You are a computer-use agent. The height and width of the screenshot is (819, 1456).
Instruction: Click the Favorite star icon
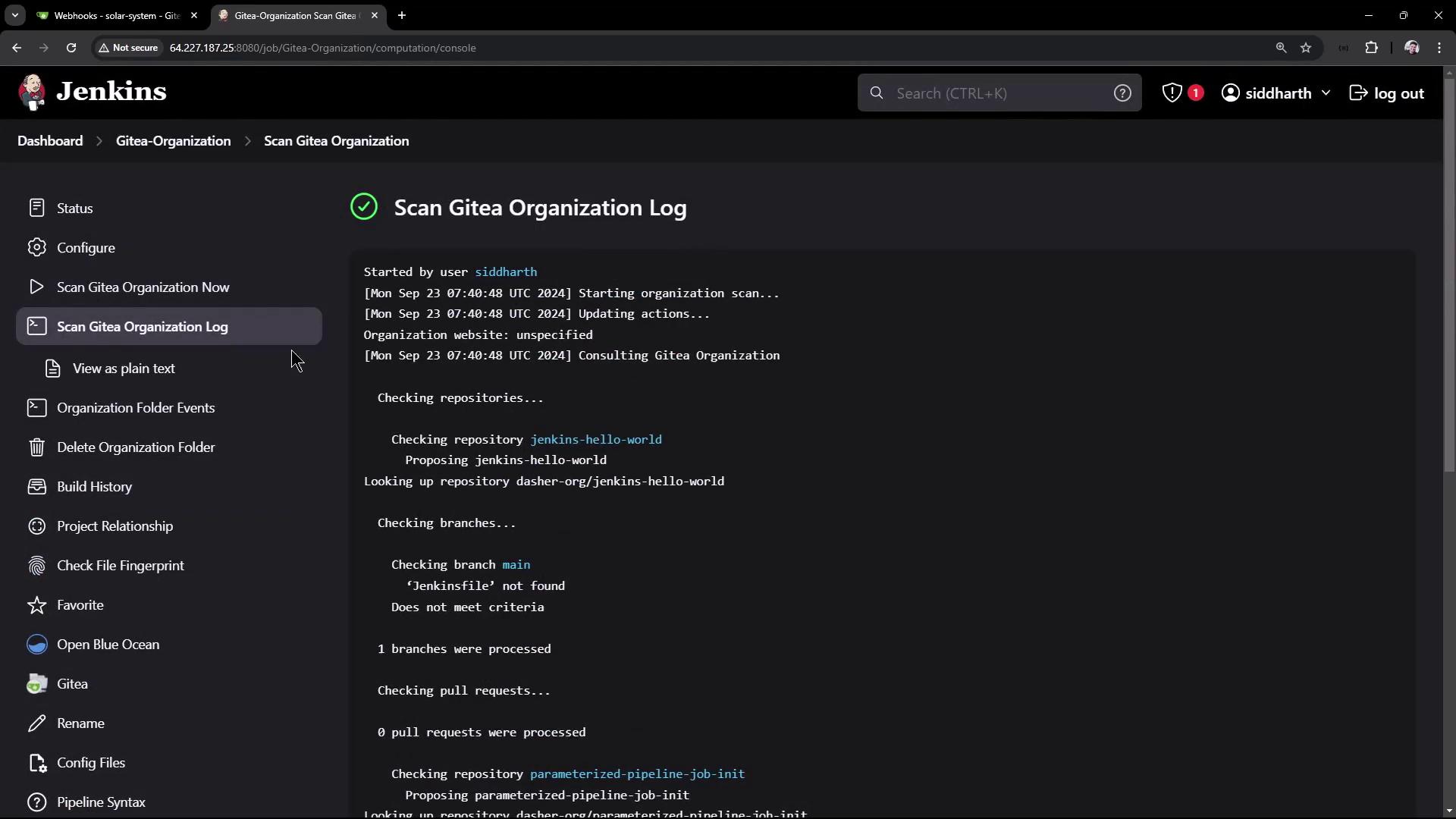coord(36,605)
